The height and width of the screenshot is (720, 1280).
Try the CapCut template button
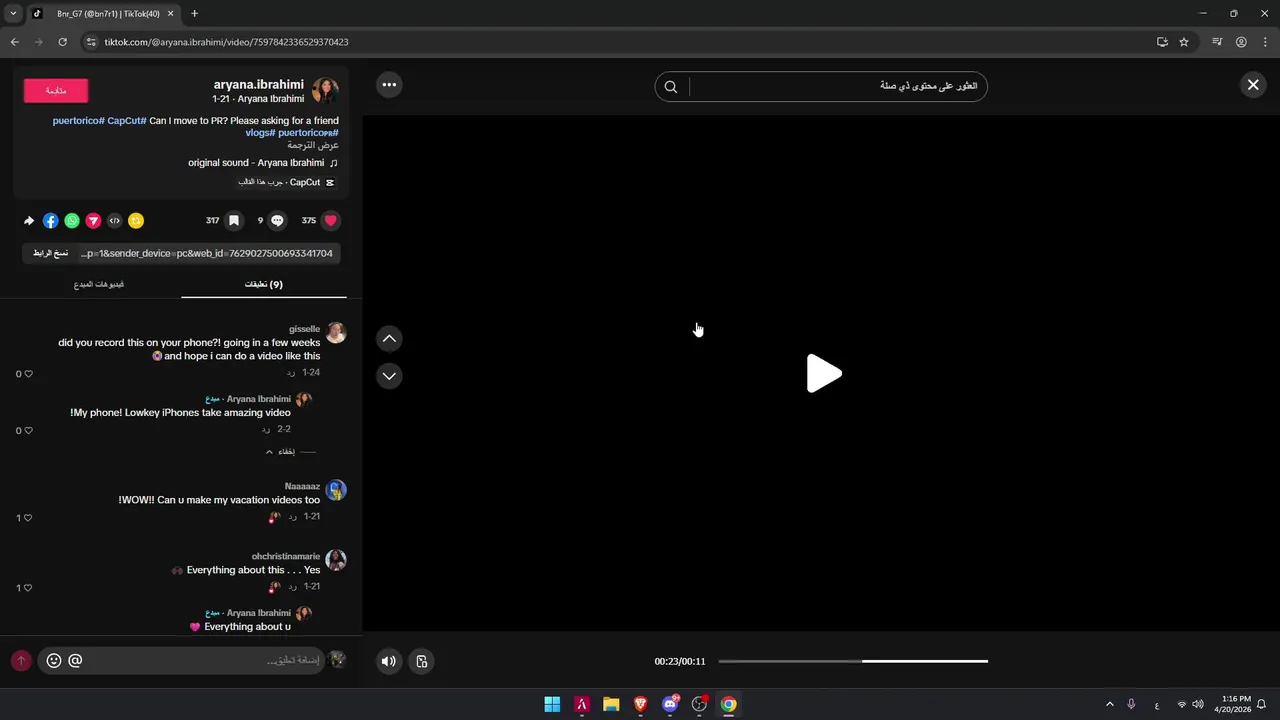tap(287, 183)
